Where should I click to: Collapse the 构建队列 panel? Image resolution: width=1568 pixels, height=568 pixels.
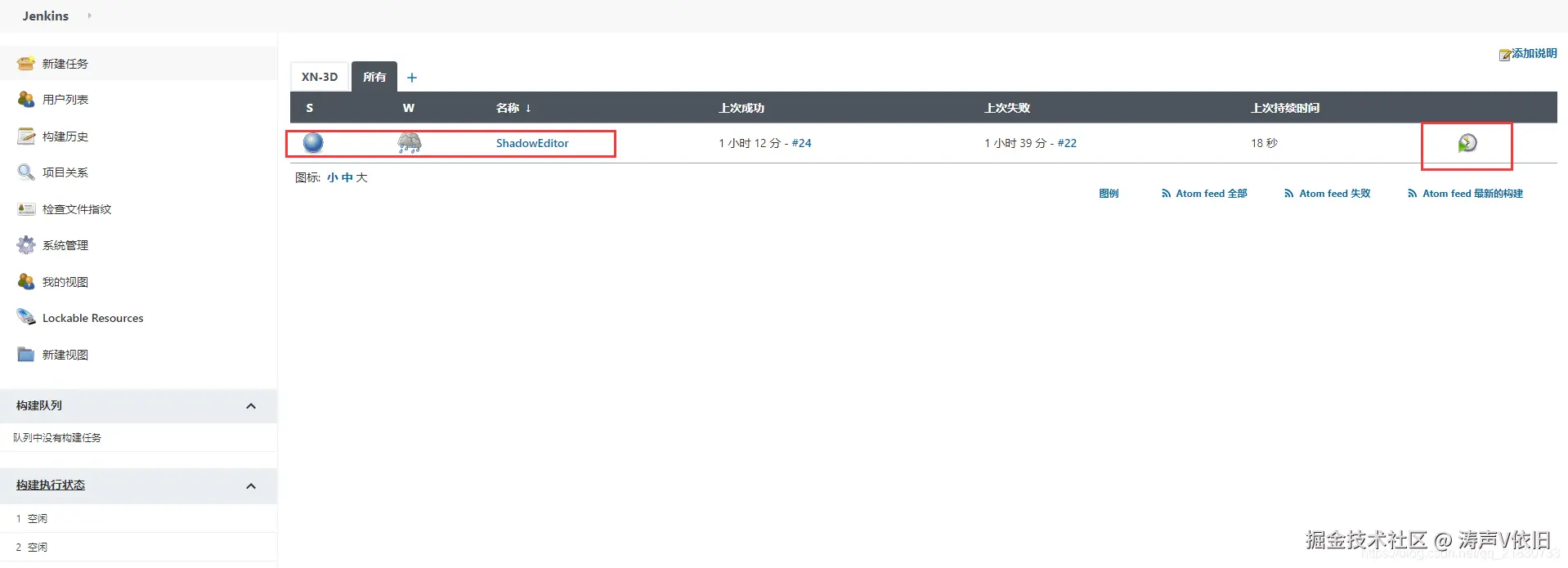(x=251, y=406)
